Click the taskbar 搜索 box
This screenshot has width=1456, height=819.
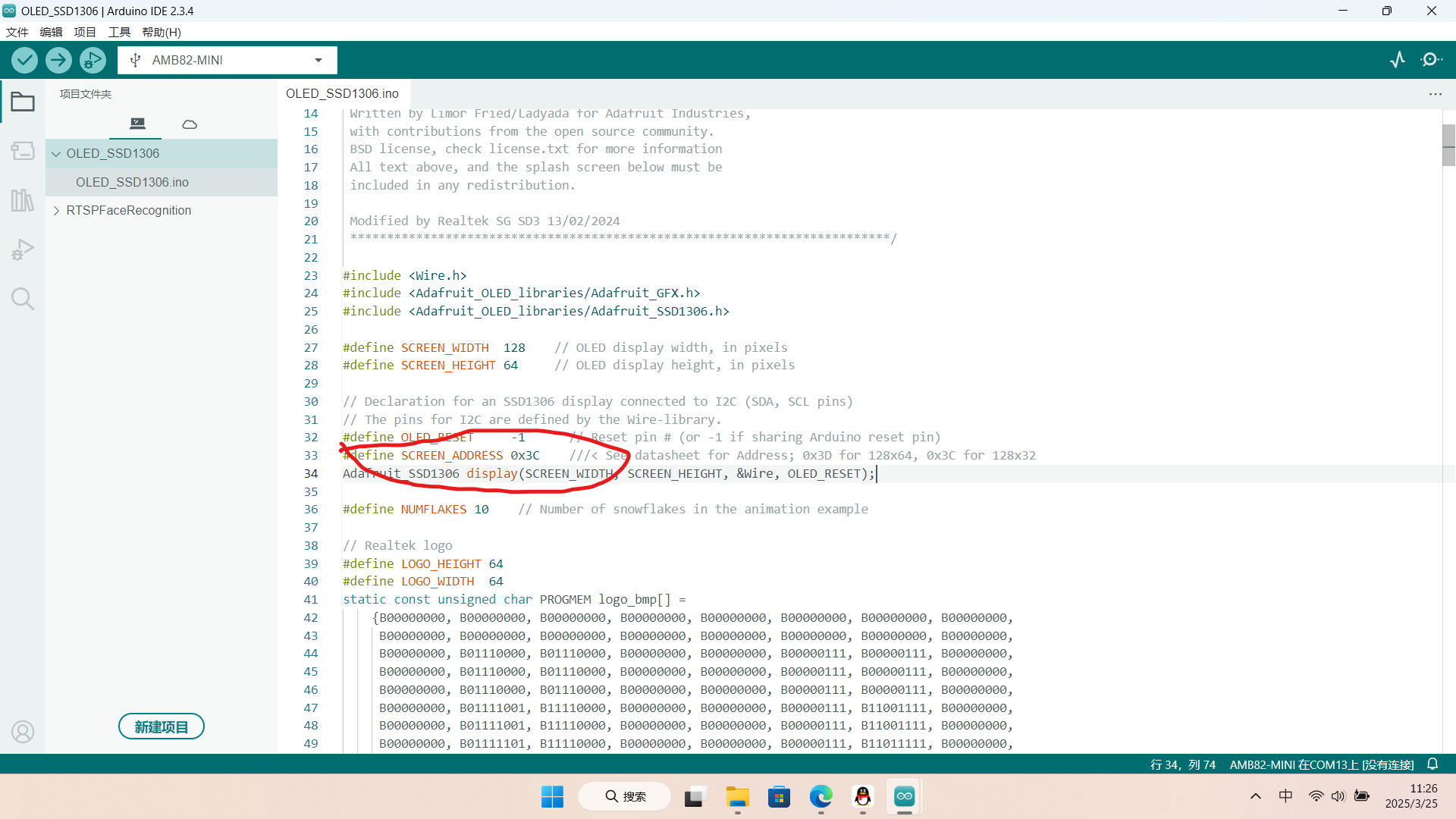coord(625,796)
